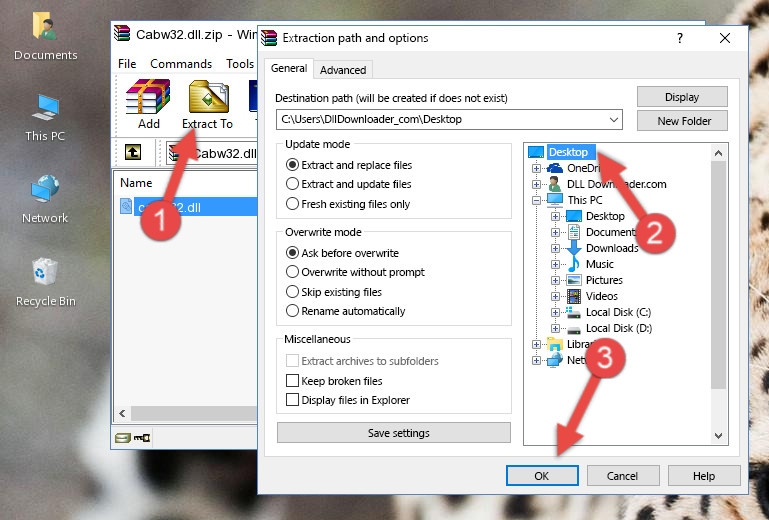Open the Destination path dropdown arrow
This screenshot has width=769, height=520.
pyautogui.click(x=614, y=120)
